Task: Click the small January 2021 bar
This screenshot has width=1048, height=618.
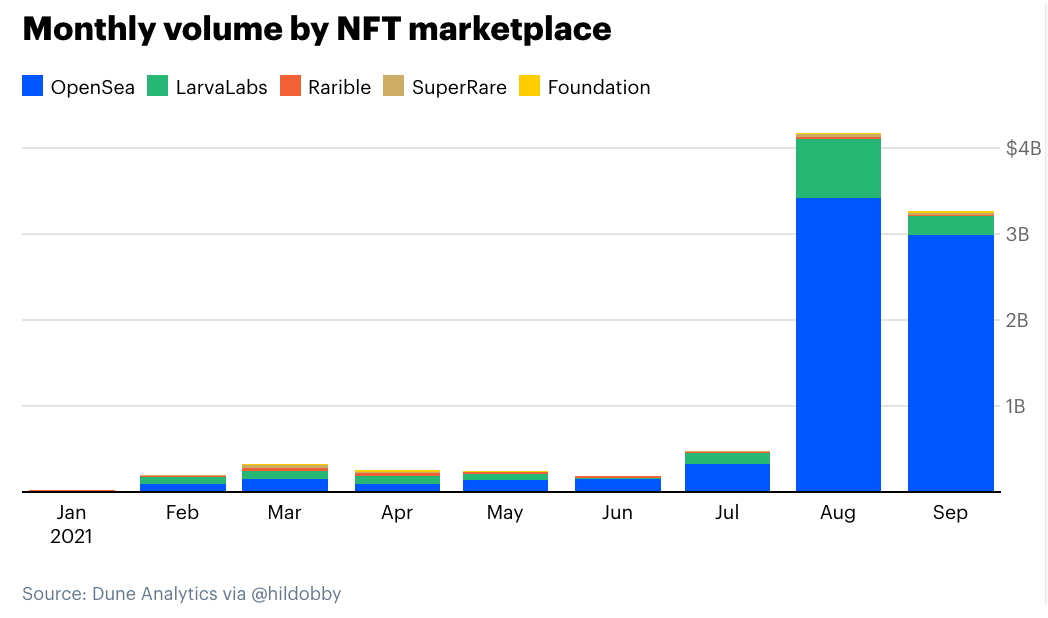Action: [x=71, y=490]
